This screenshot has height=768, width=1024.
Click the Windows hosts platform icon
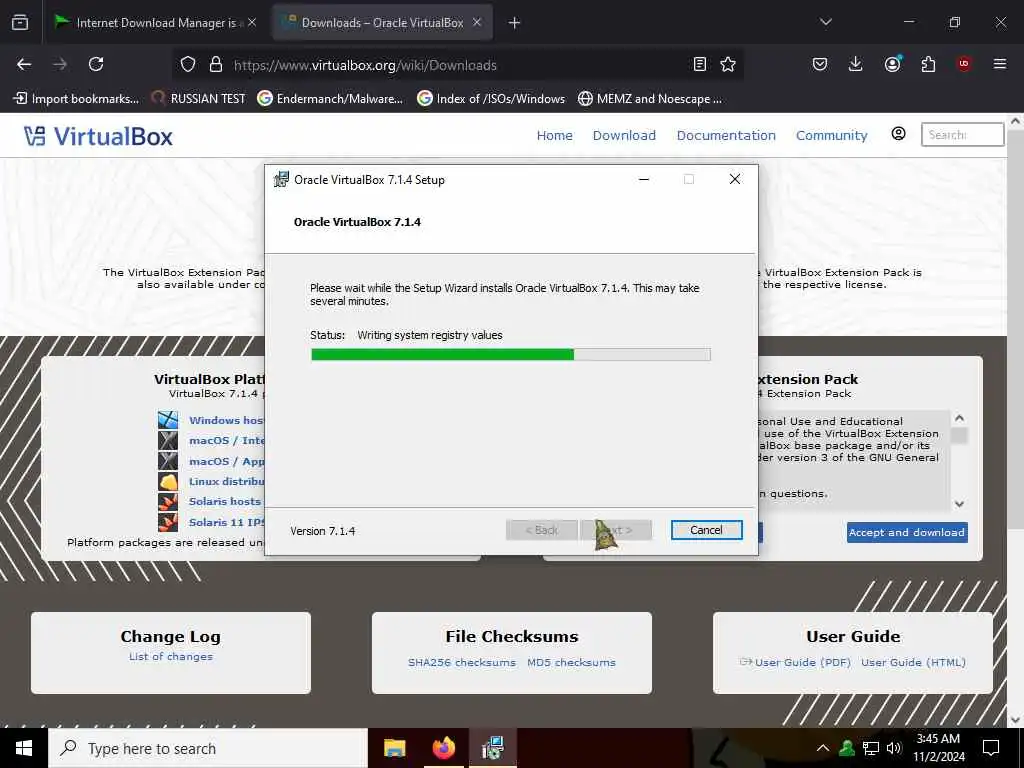tap(168, 420)
